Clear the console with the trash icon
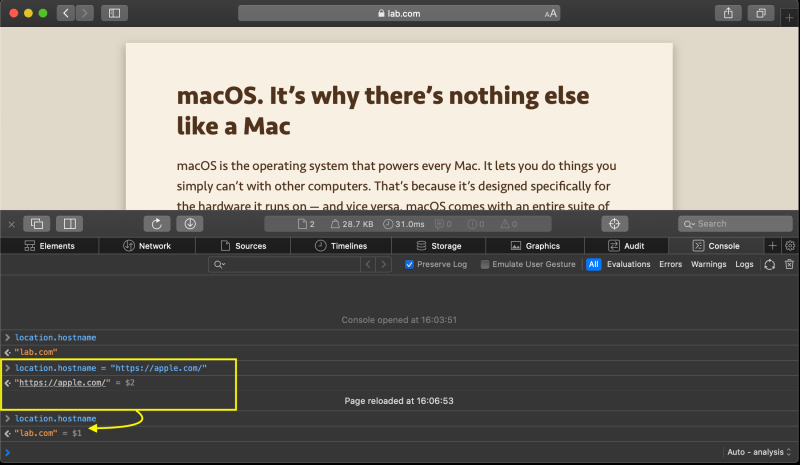 click(789, 264)
